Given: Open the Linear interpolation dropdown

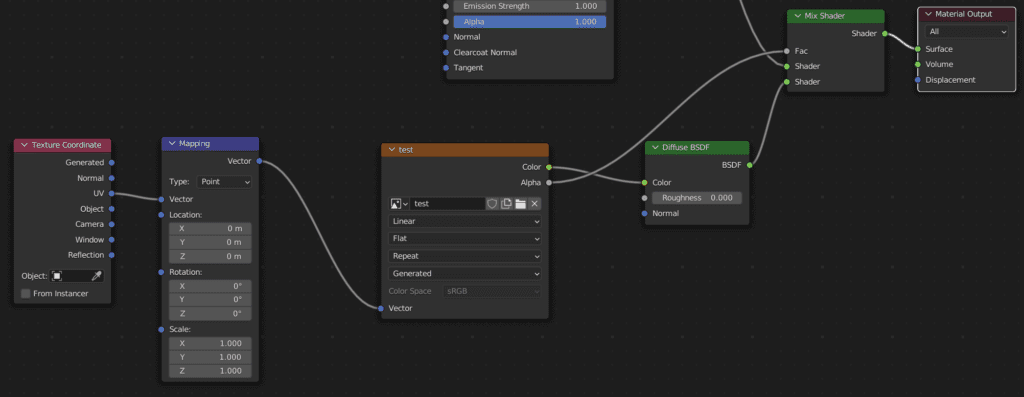Looking at the screenshot, I should click(x=465, y=221).
